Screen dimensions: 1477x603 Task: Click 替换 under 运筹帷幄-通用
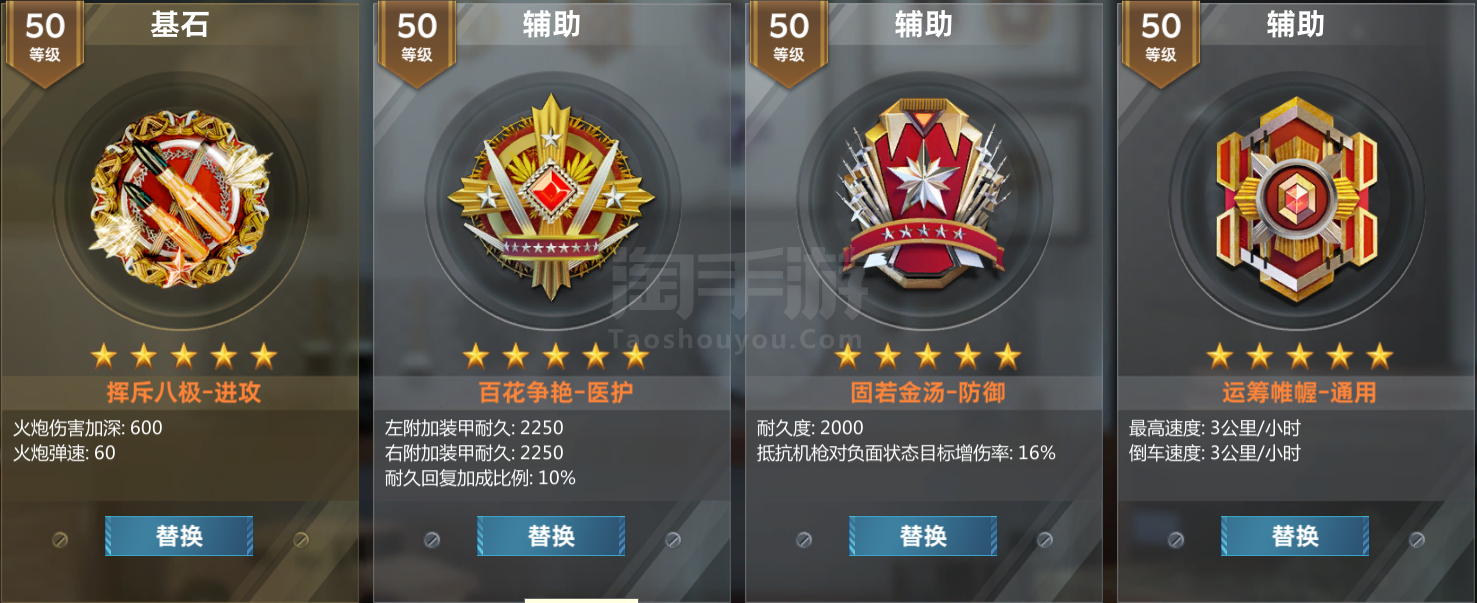point(1295,536)
